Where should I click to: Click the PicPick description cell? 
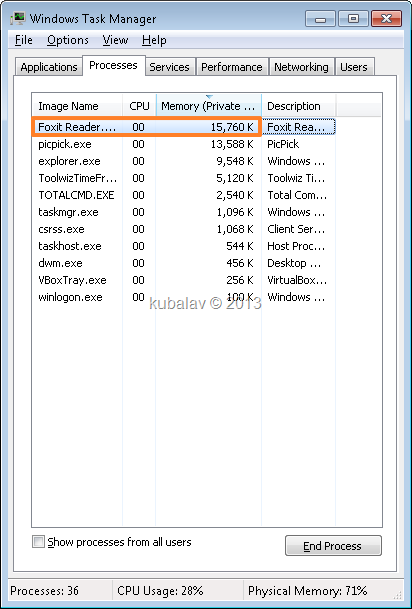[x=283, y=144]
